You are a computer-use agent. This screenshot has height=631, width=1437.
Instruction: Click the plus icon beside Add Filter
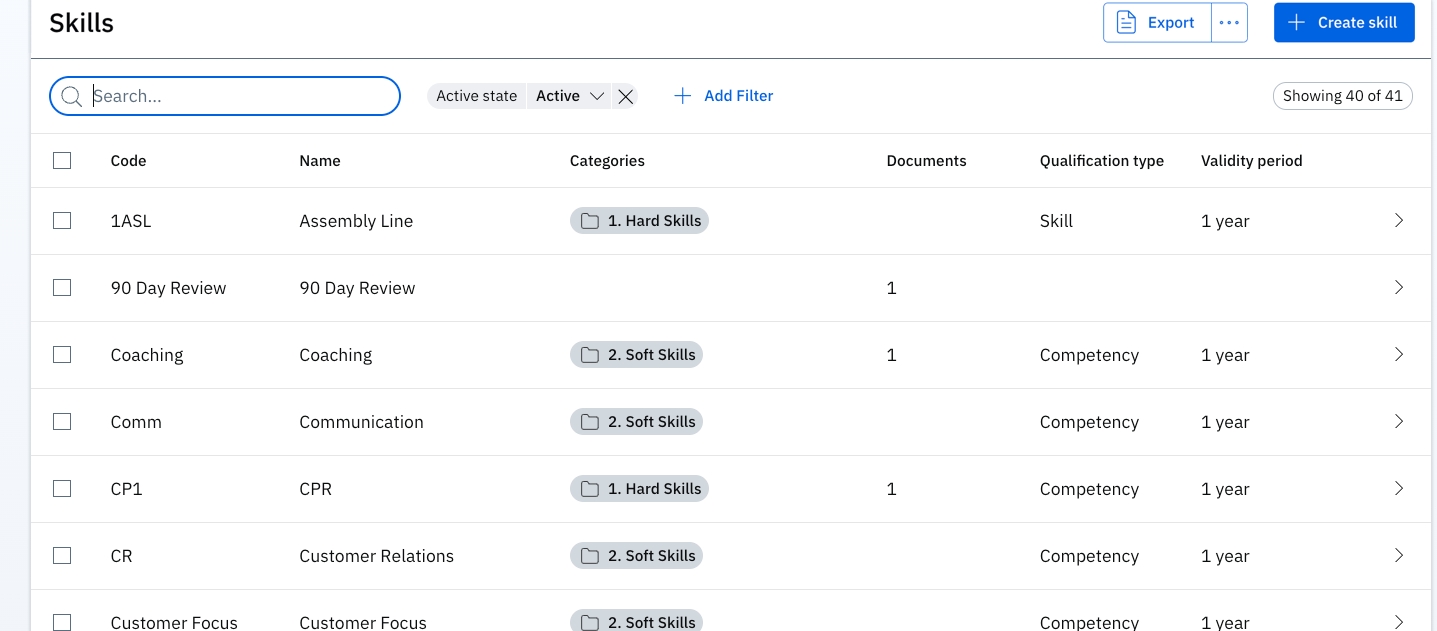pyautogui.click(x=683, y=96)
